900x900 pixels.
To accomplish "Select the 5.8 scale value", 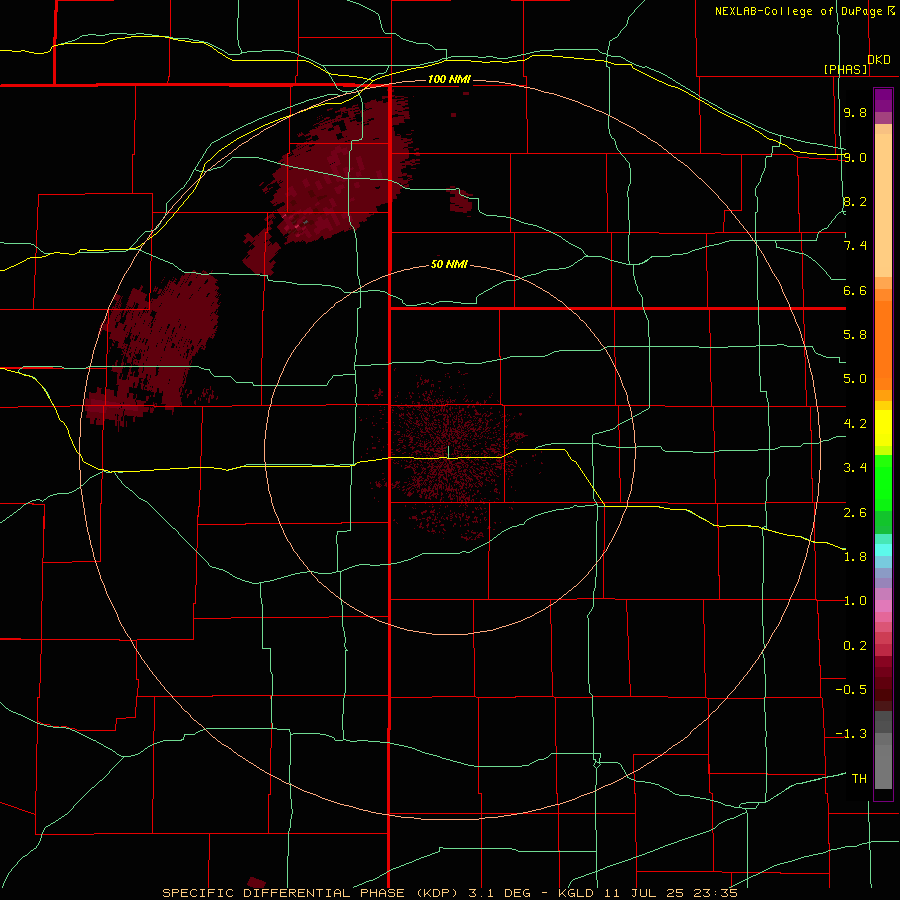I will point(855,335).
